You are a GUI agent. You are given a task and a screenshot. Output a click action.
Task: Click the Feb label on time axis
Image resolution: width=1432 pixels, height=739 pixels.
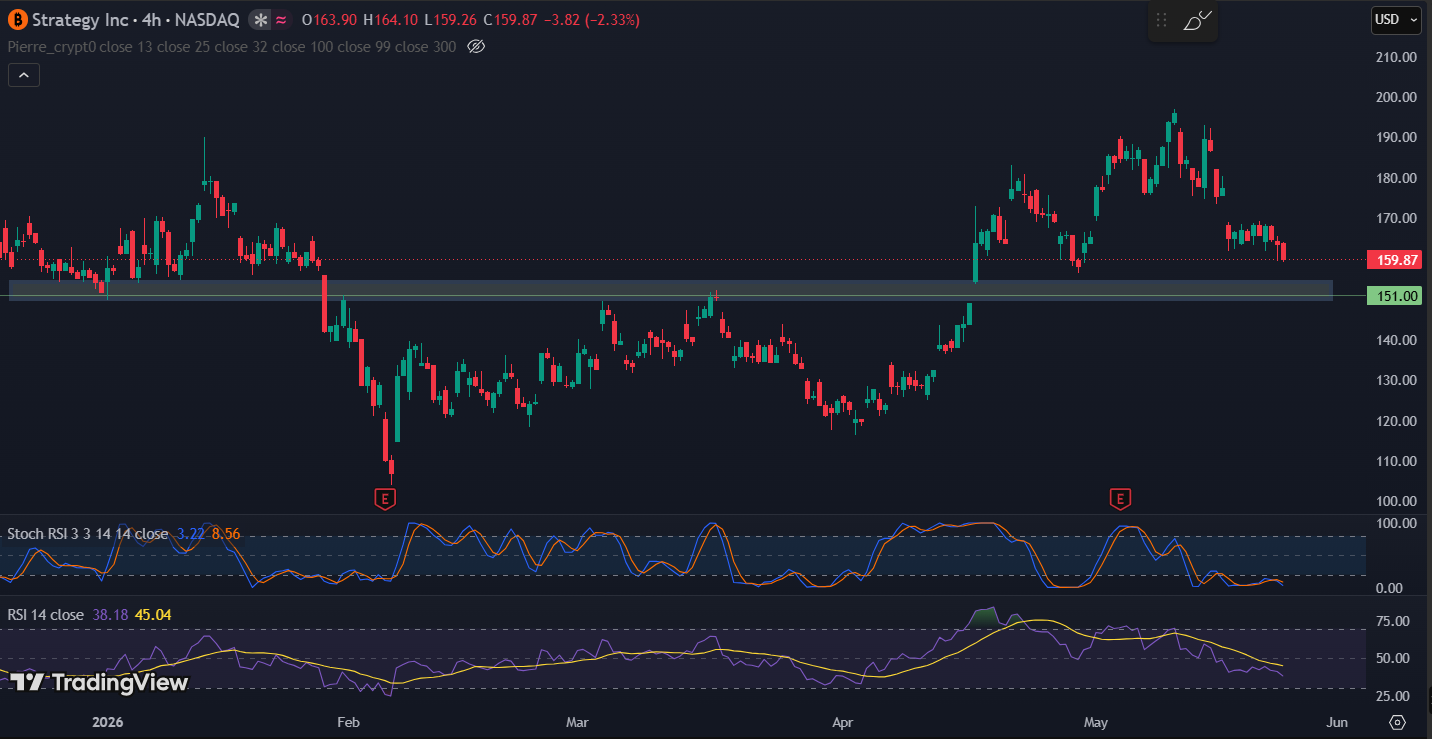click(348, 722)
